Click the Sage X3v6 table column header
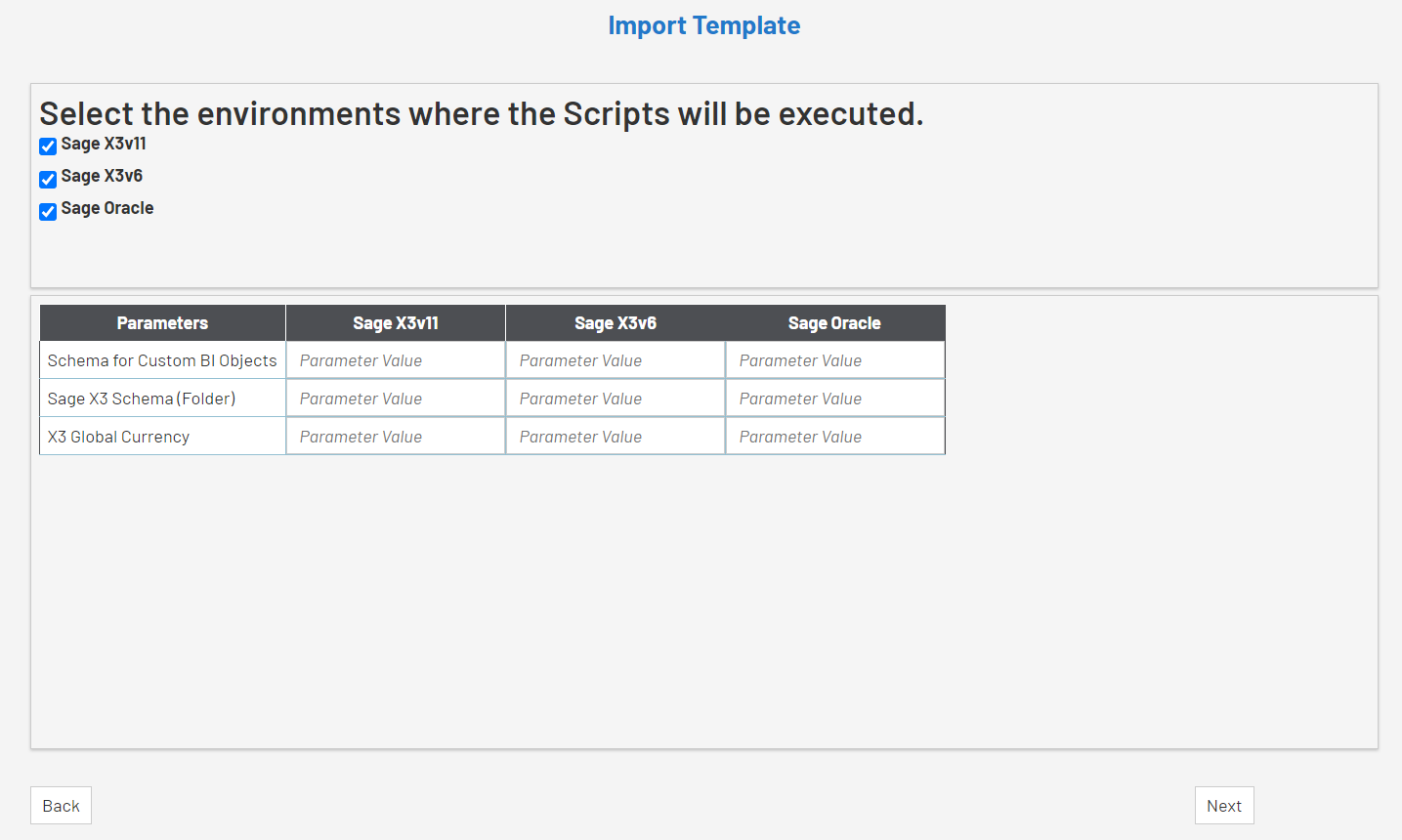The height and width of the screenshot is (840, 1402). tap(616, 323)
